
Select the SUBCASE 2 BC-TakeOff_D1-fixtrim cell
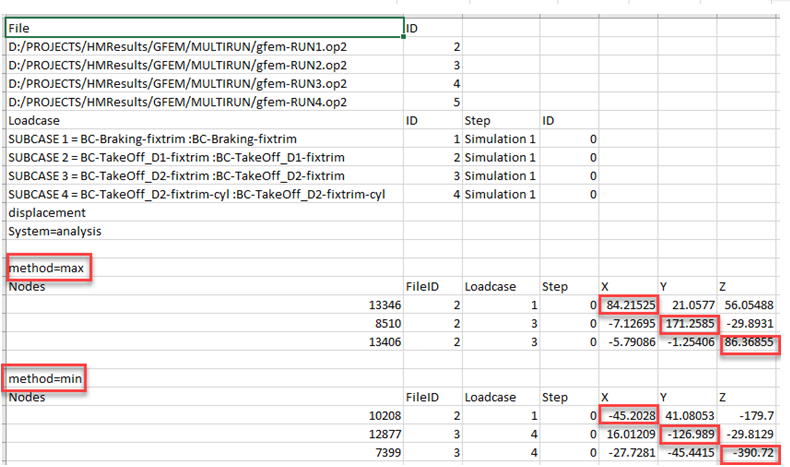coord(204,158)
